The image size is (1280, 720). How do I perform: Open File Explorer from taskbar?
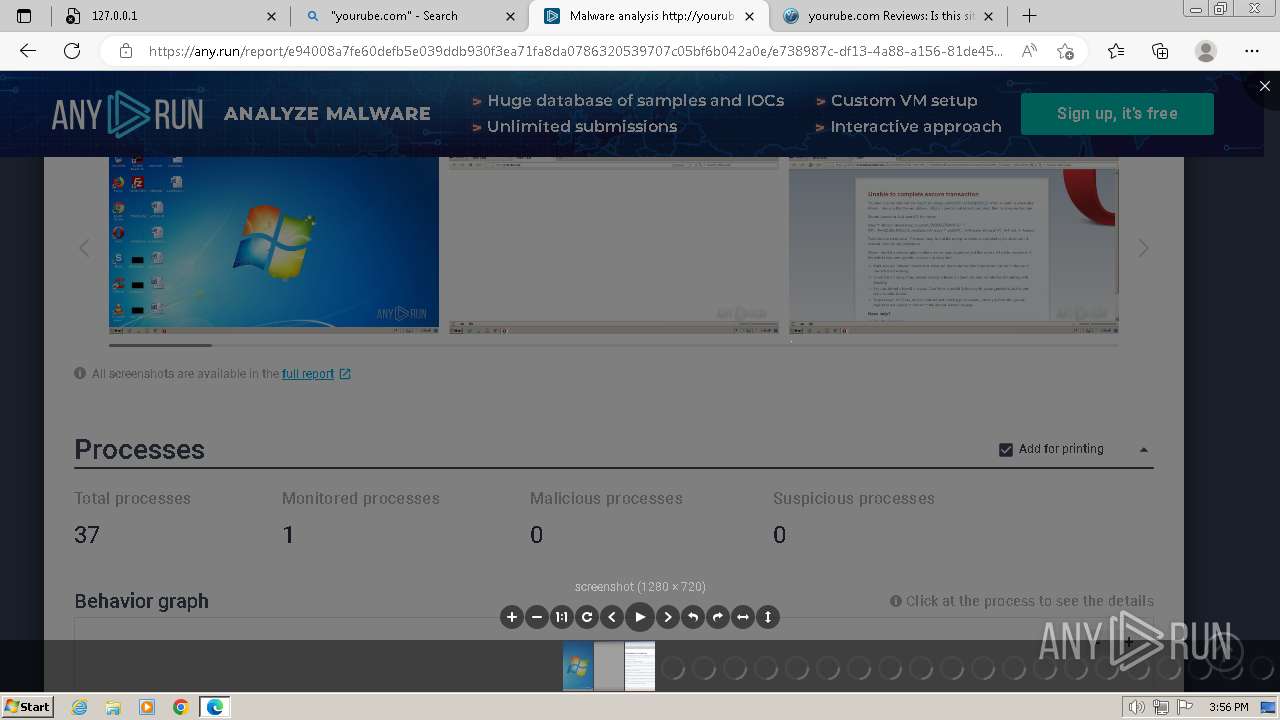coord(114,707)
